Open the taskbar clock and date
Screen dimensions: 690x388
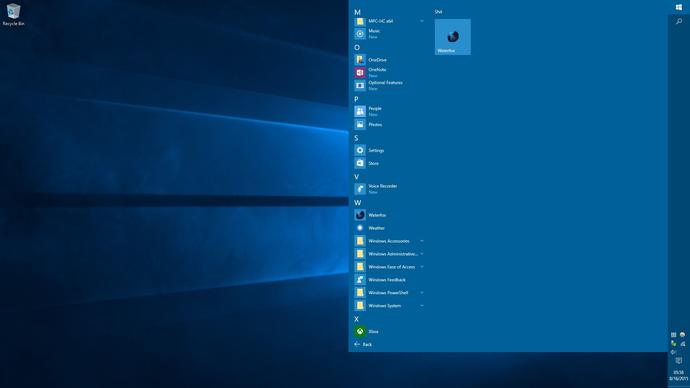pyautogui.click(x=679, y=375)
